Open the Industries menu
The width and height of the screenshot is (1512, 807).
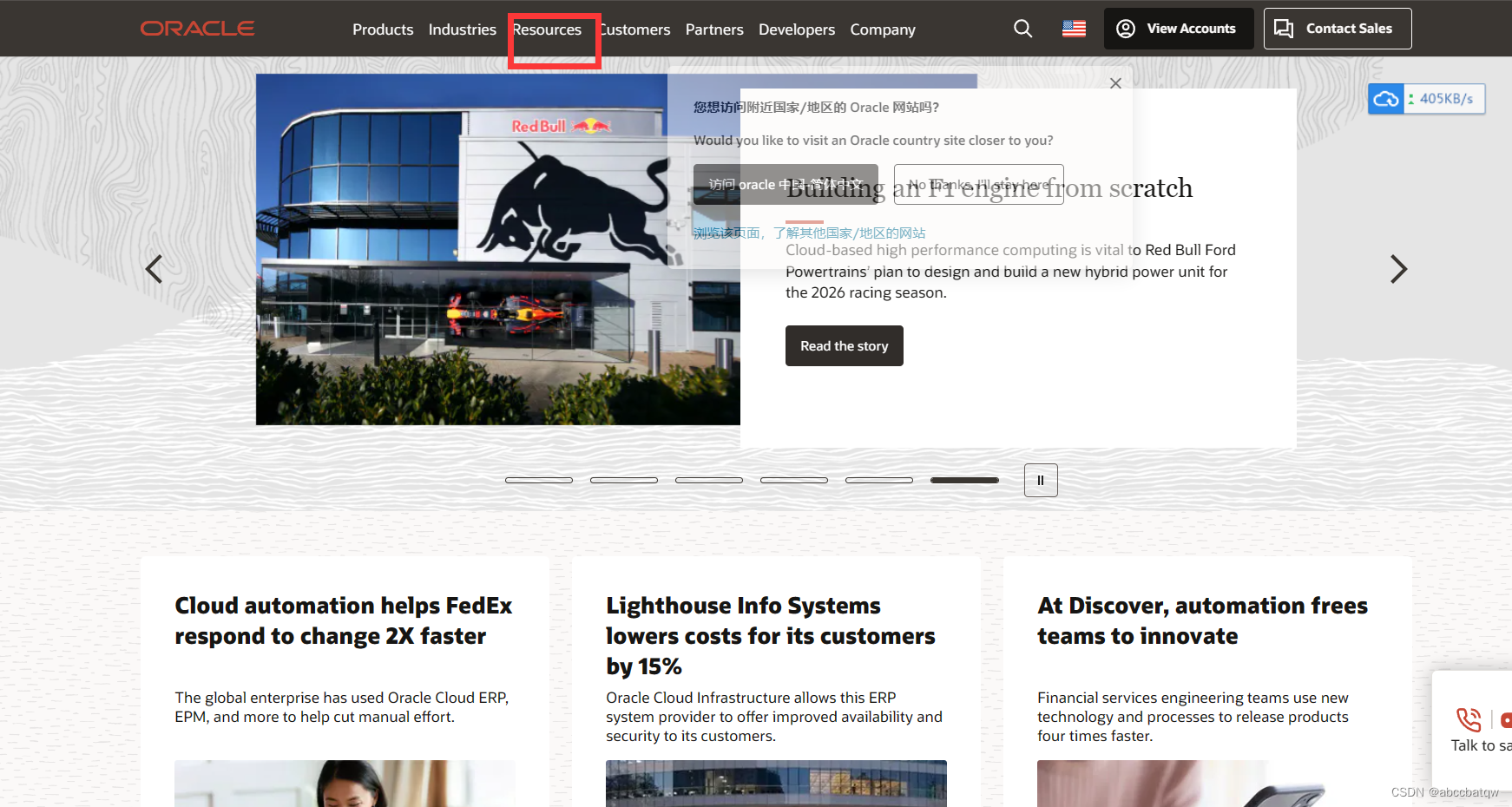463,30
